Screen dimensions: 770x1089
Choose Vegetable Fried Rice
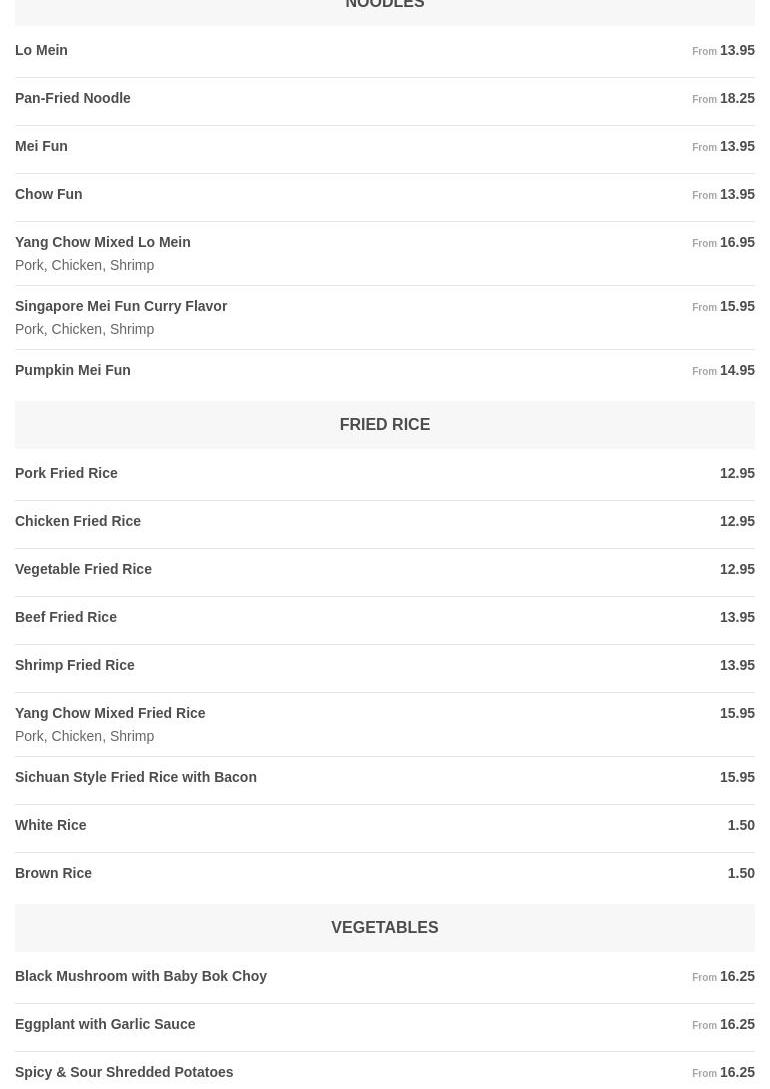[84, 569]
